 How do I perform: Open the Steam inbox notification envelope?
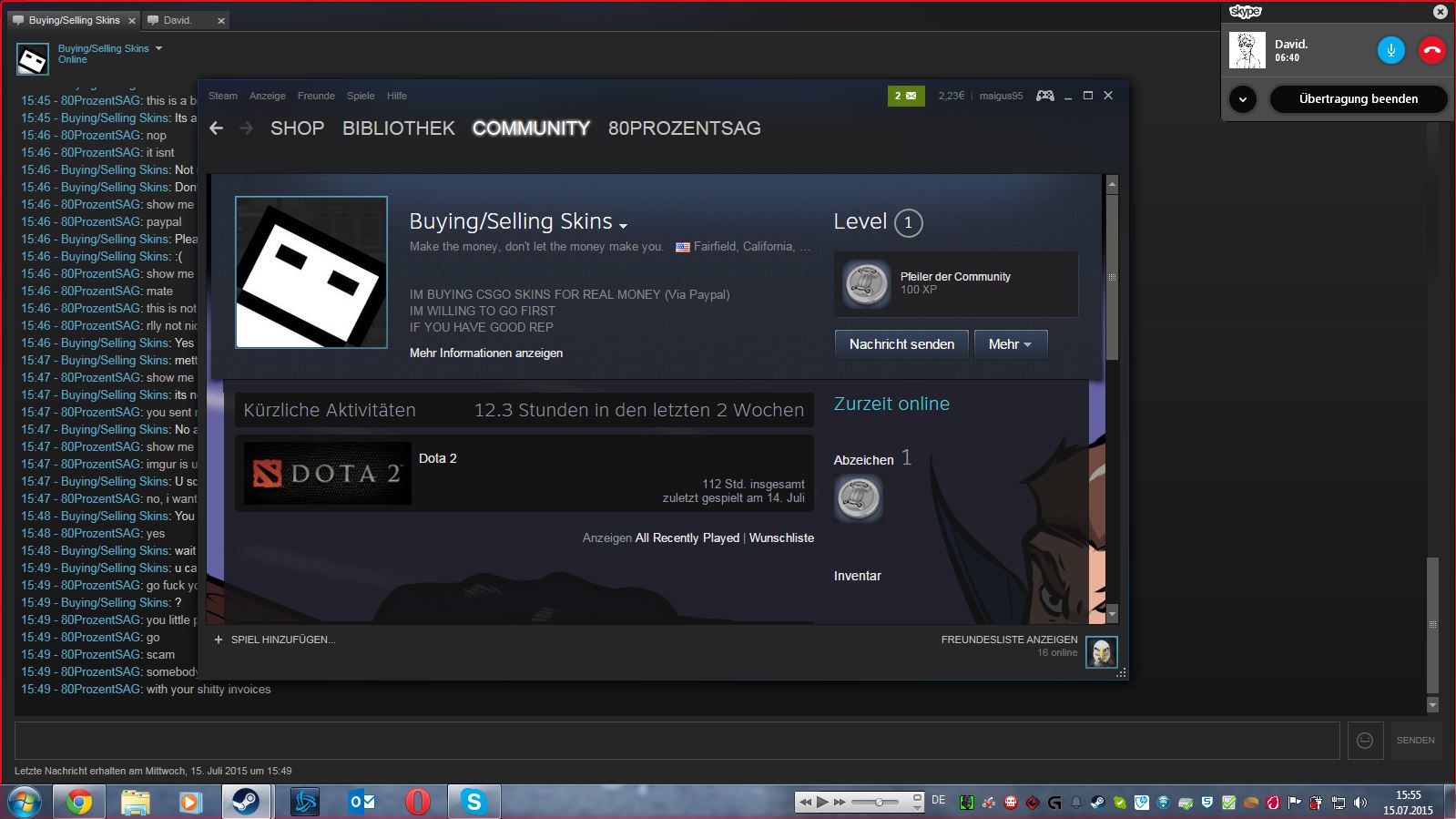(905, 96)
